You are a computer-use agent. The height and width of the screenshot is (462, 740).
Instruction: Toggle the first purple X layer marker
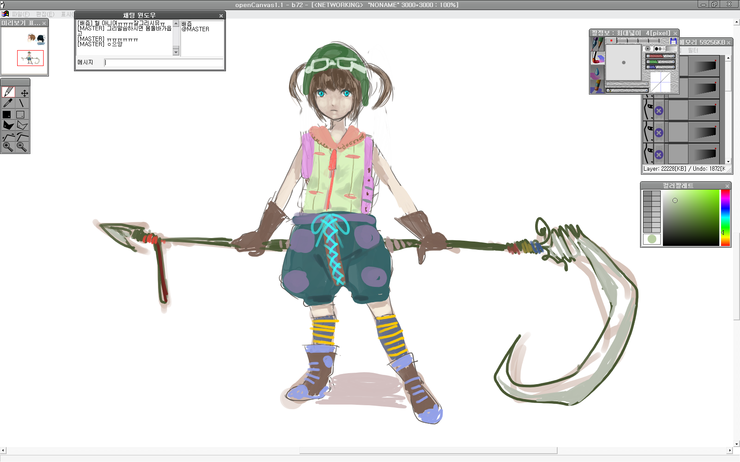[x=659, y=111]
